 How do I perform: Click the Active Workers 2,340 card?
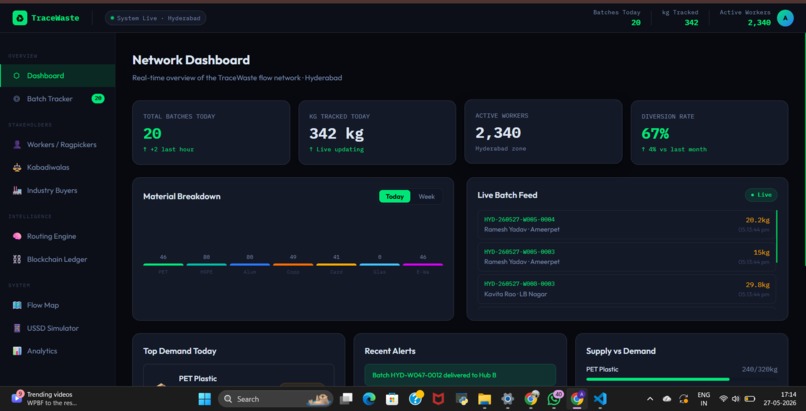pos(543,132)
